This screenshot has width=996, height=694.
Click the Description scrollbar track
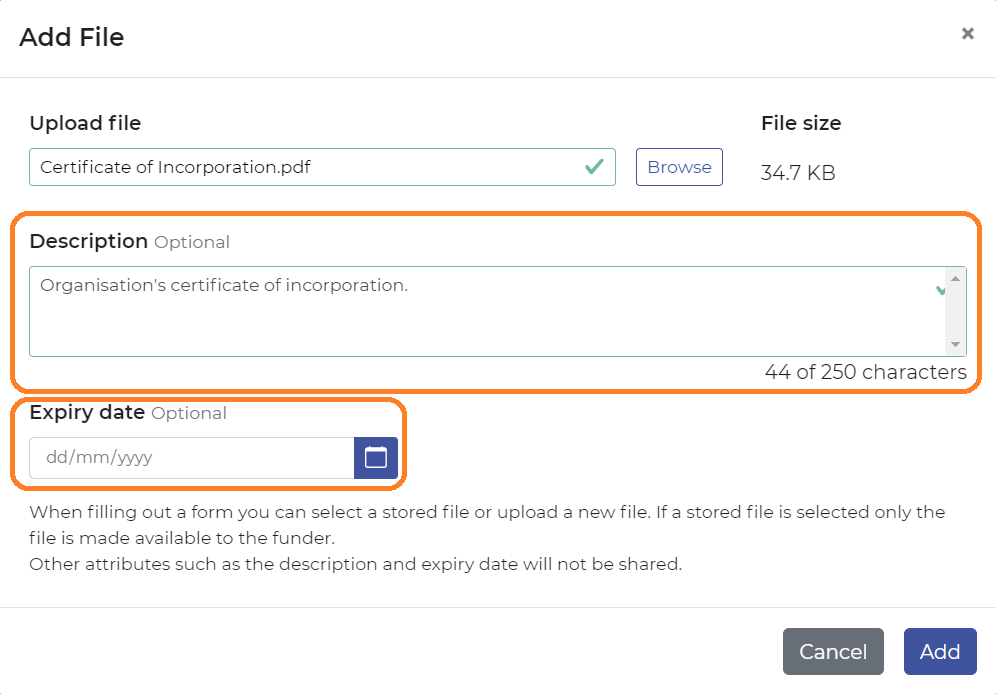pos(955,312)
